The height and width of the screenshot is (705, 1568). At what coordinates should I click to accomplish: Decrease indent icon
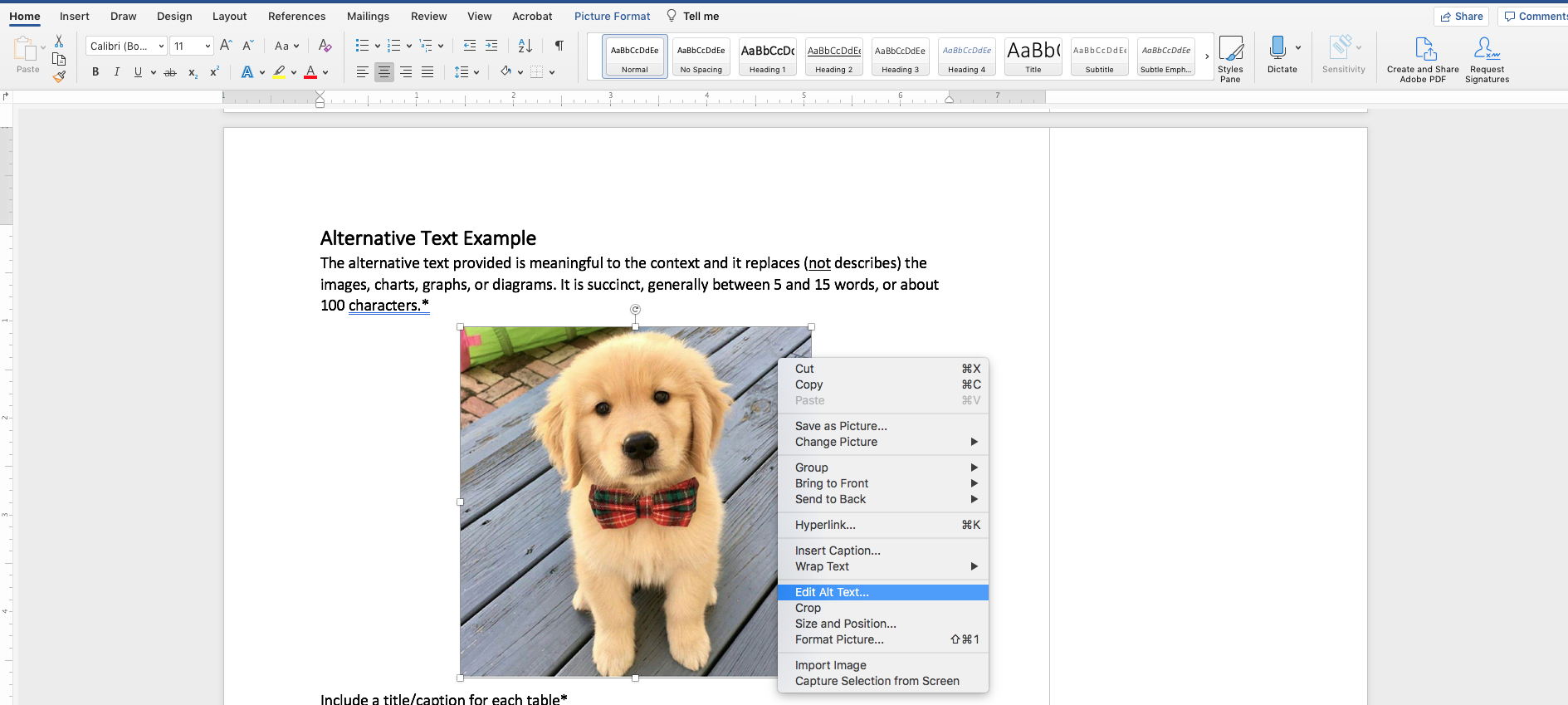[x=470, y=46]
